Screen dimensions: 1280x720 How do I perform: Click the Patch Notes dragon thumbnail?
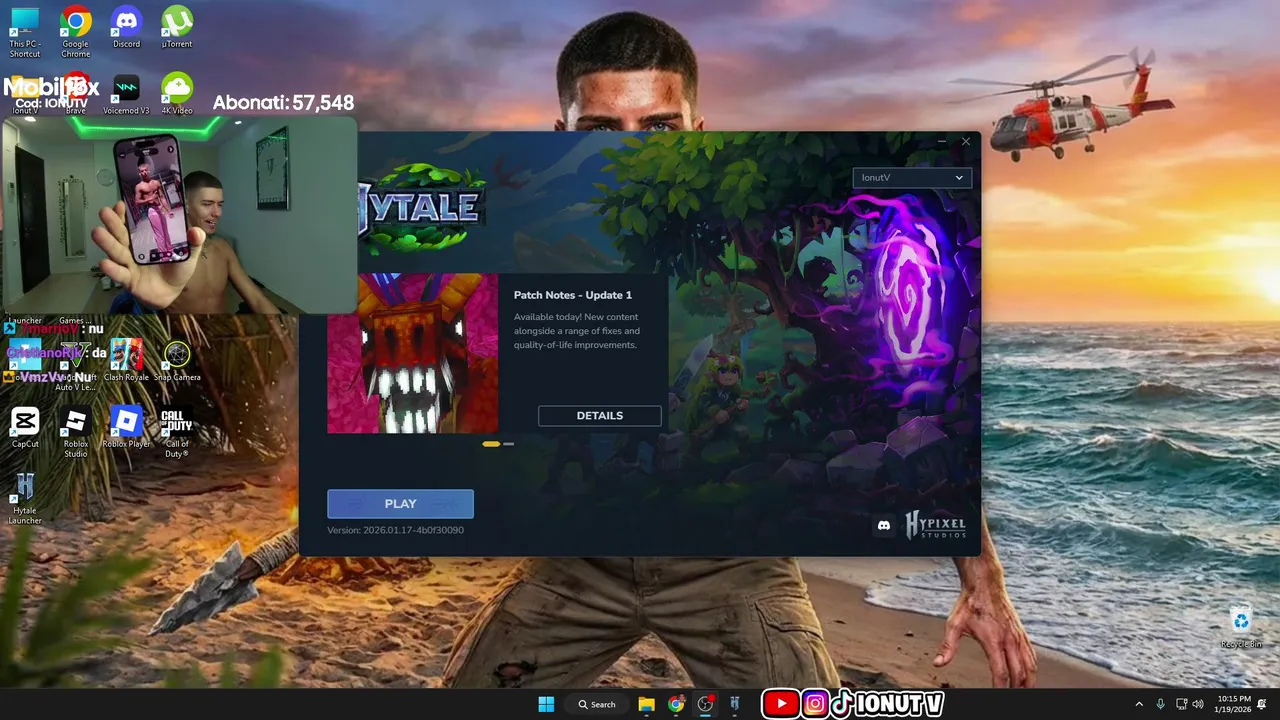click(x=413, y=354)
